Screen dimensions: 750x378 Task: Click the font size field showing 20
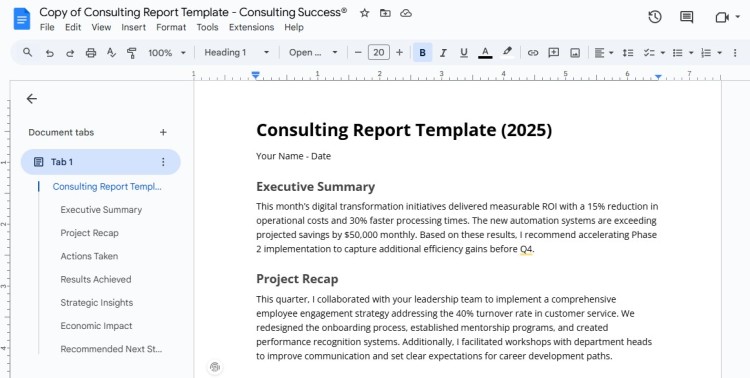379,52
